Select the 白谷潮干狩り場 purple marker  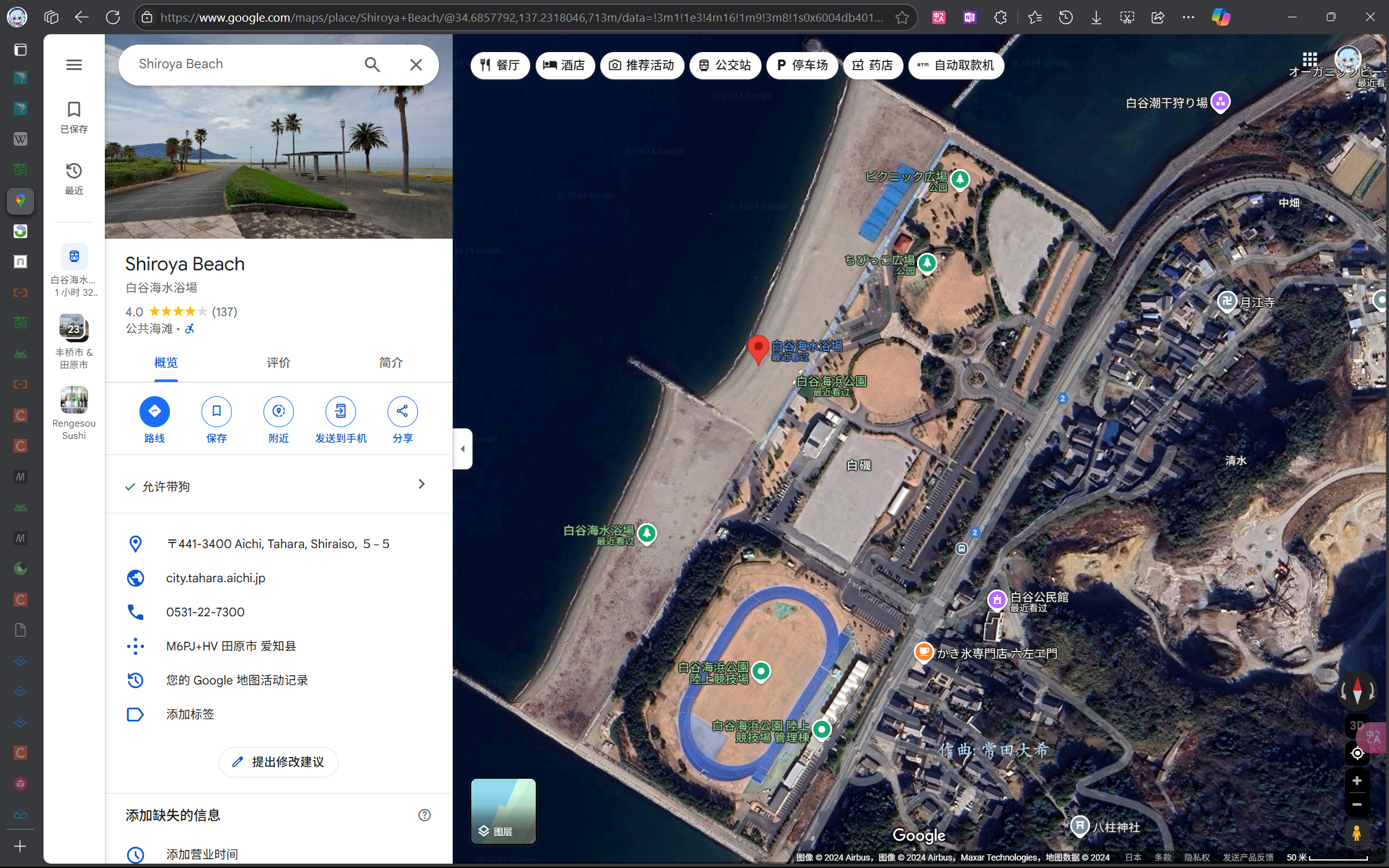1220,102
